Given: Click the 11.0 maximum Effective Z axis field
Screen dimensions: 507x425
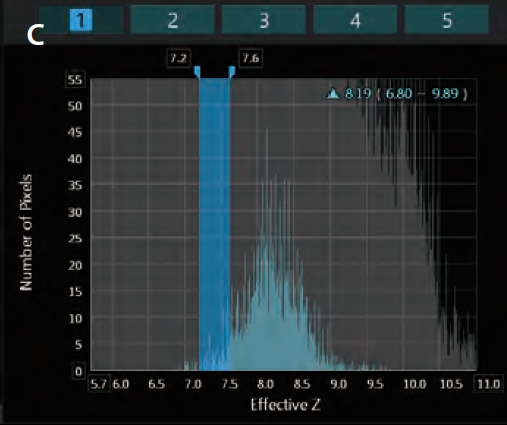Looking at the screenshot, I should tap(488, 384).
